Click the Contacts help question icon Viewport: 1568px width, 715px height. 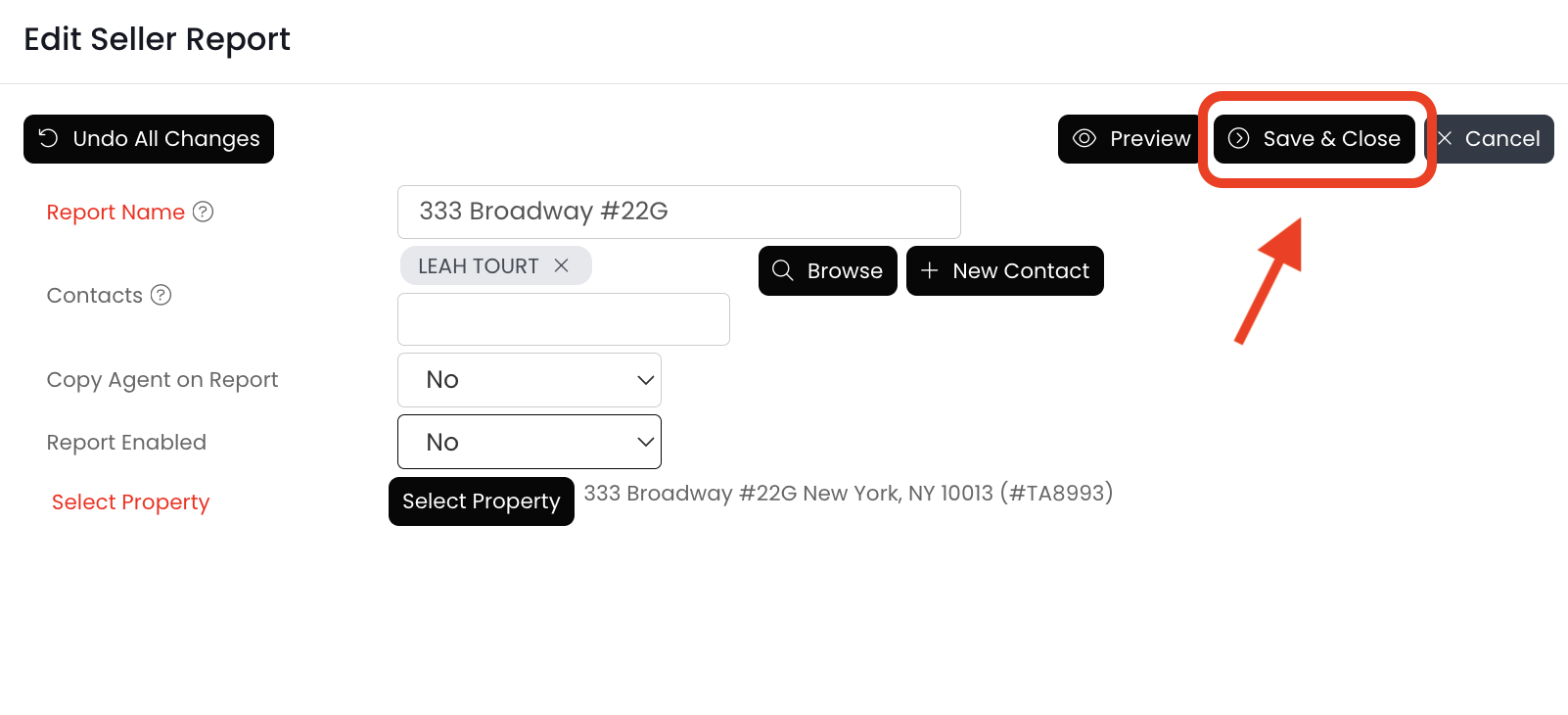[x=161, y=295]
